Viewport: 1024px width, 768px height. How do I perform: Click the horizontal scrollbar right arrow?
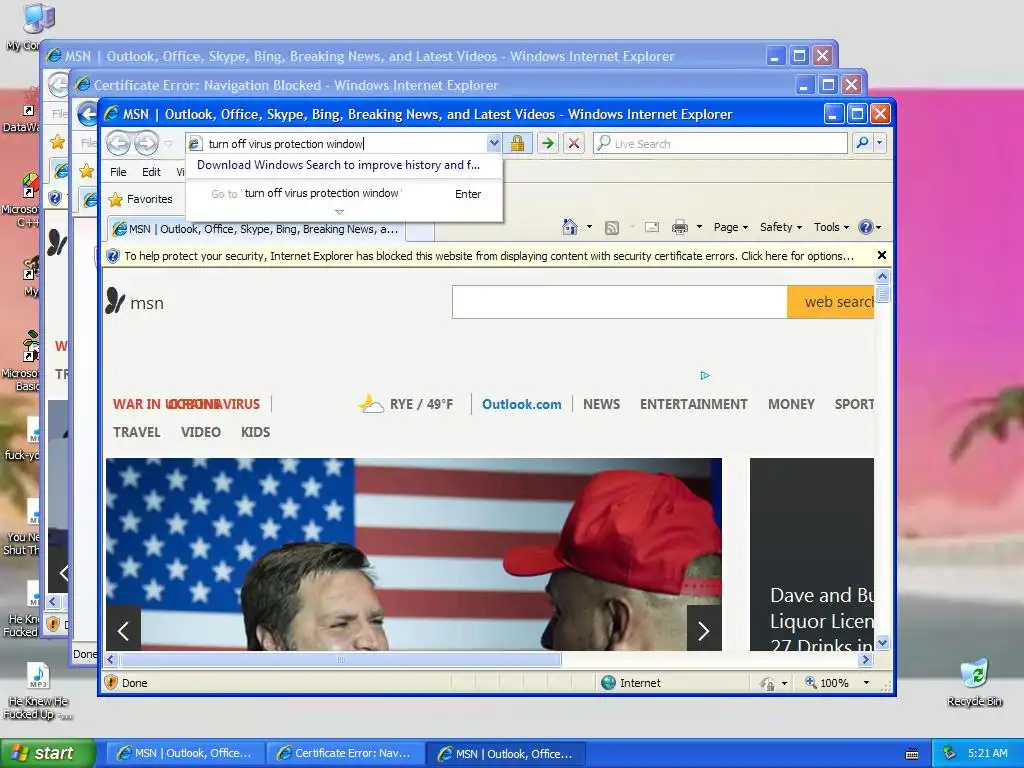click(x=866, y=660)
